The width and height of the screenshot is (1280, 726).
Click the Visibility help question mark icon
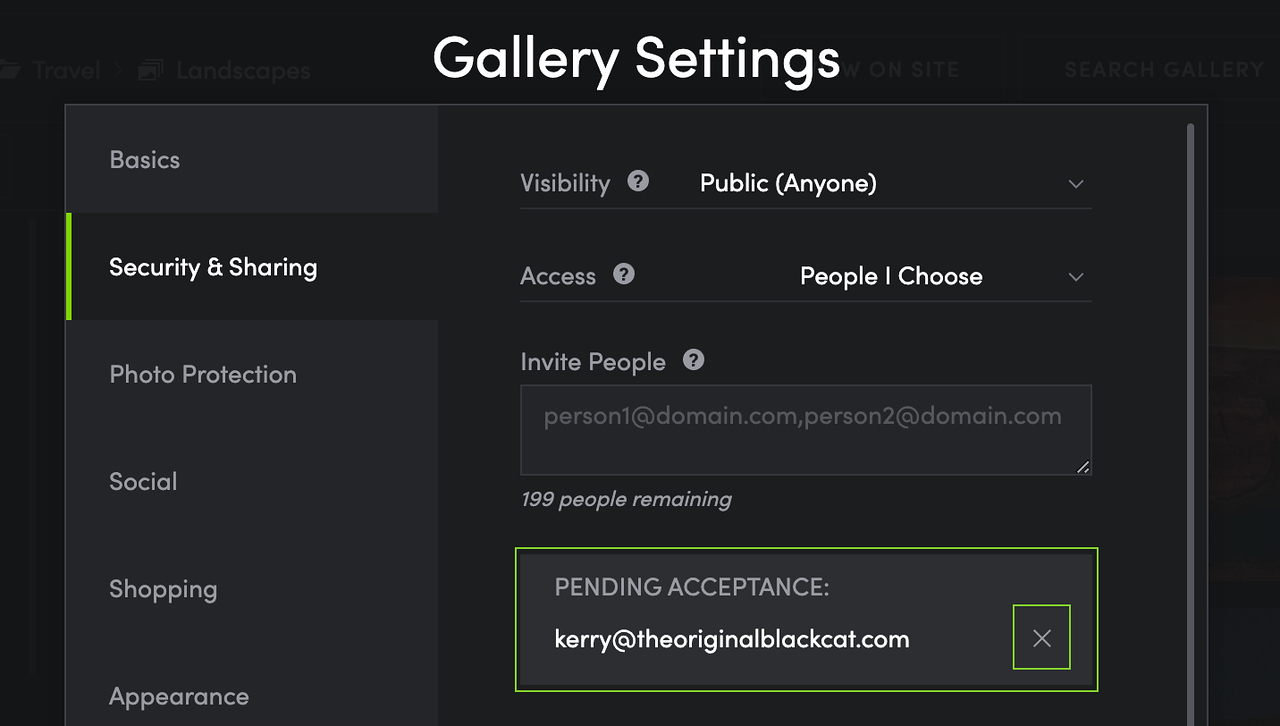[x=638, y=182]
